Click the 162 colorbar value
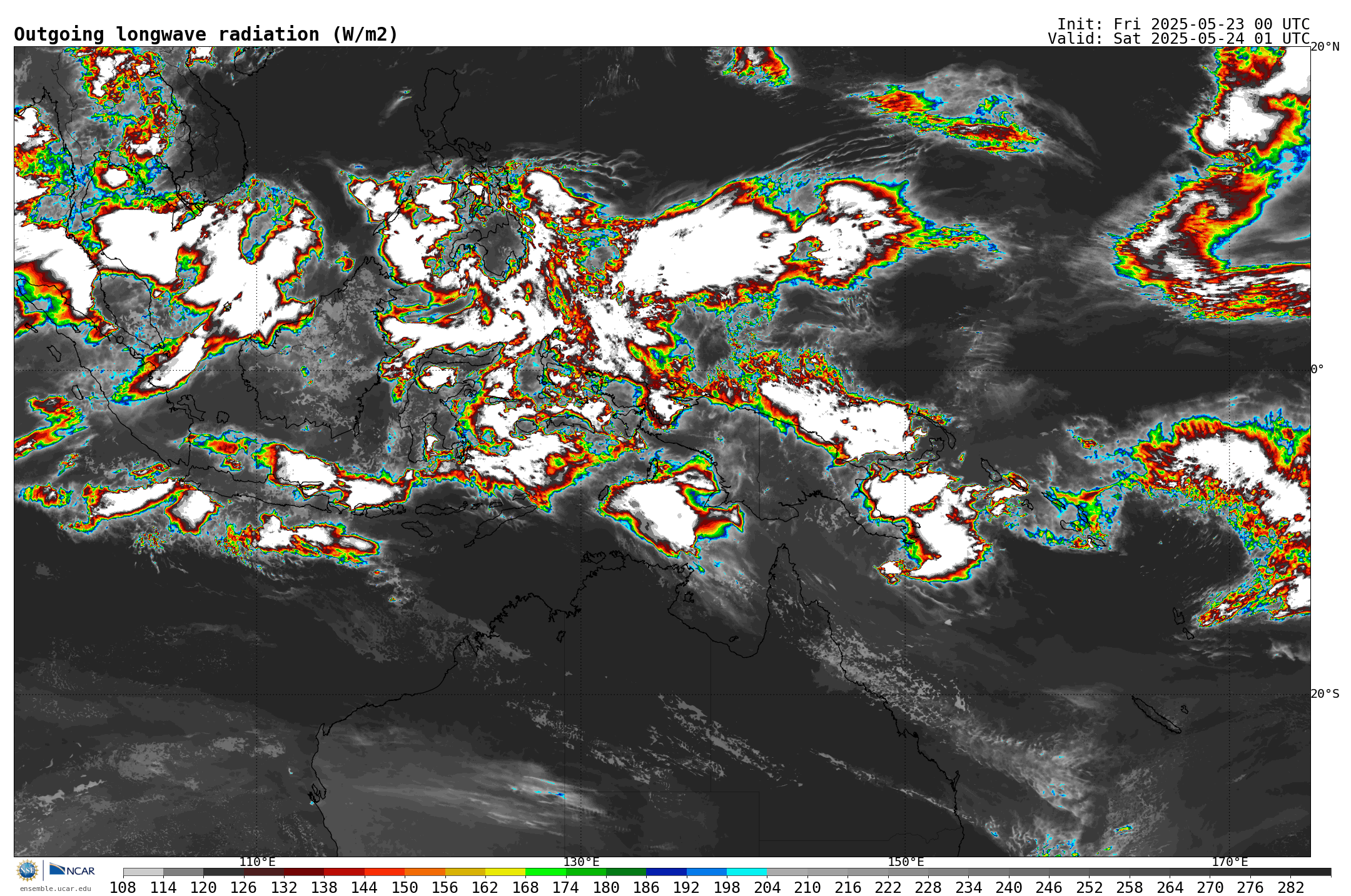Viewport: 1351px width, 896px height. (485, 887)
